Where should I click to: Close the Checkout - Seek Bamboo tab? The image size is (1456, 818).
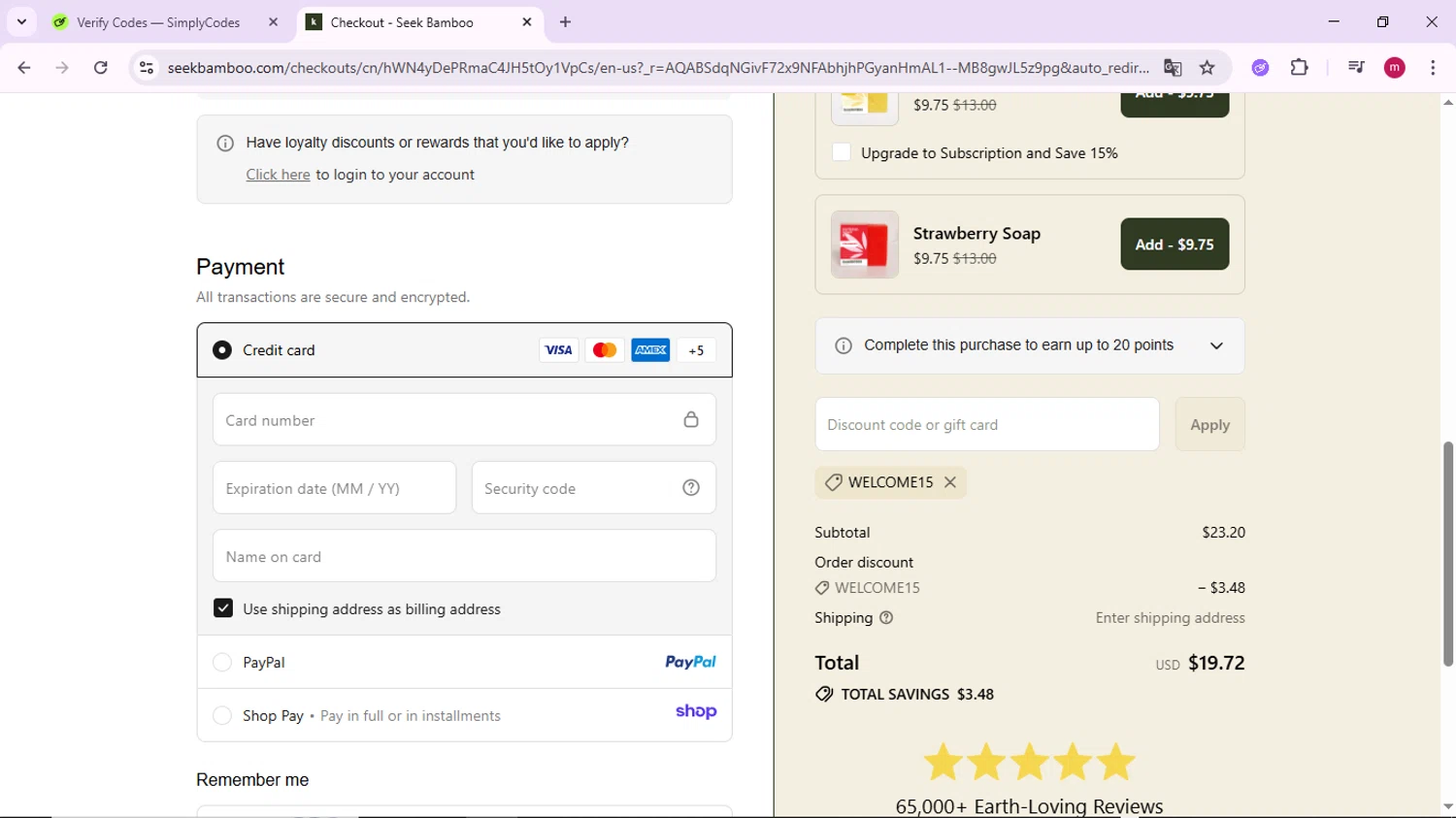pos(527,22)
